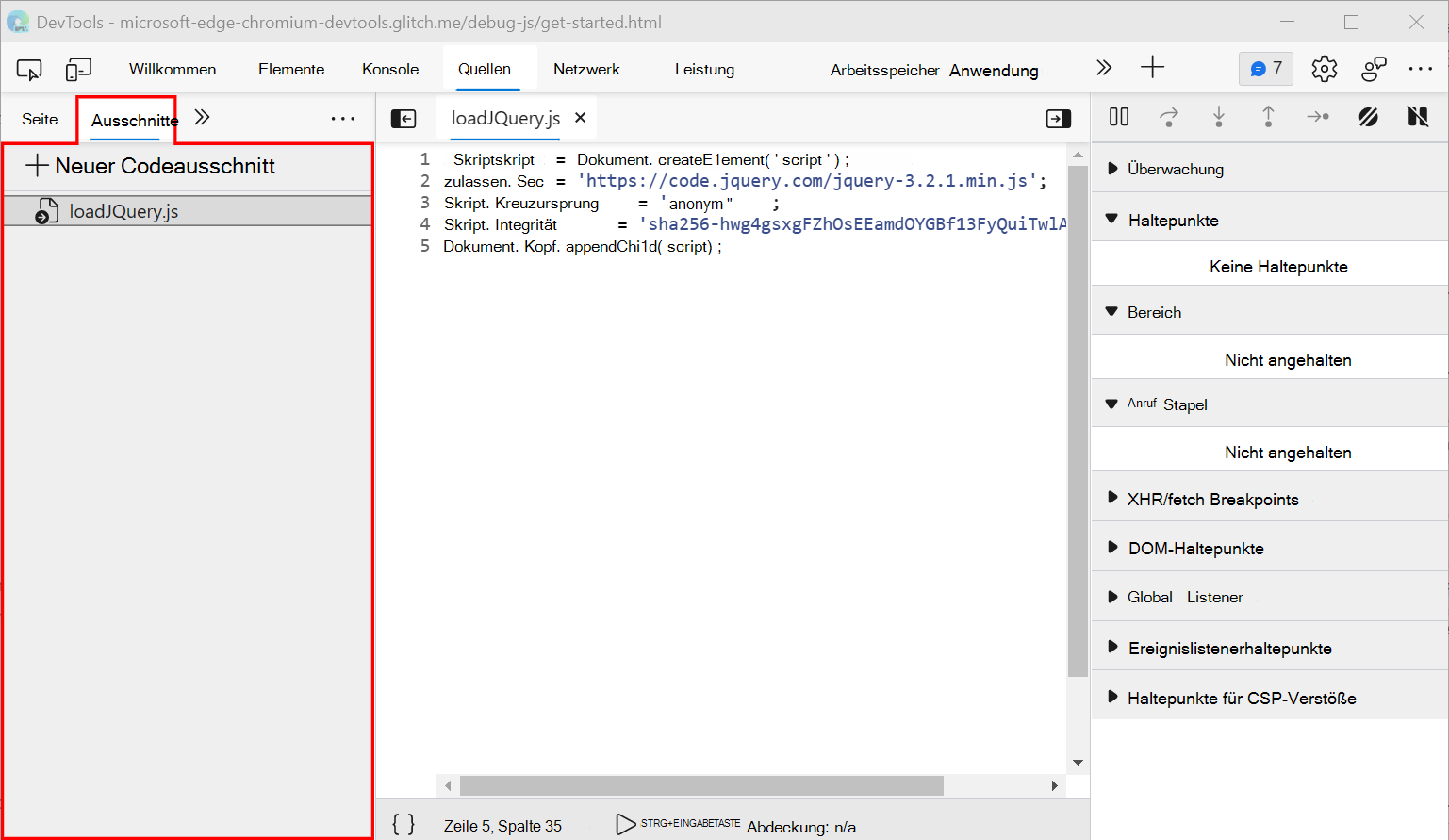Image resolution: width=1449 pixels, height=840 pixels.
Task: Click Nicht angehalten under Bereich
Action: click(x=1288, y=360)
